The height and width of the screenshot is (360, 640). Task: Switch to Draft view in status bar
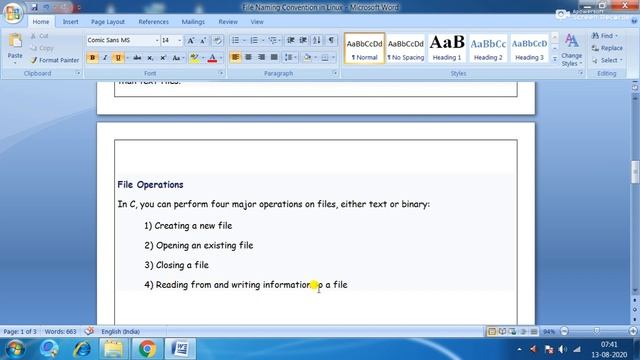[x=533, y=331]
